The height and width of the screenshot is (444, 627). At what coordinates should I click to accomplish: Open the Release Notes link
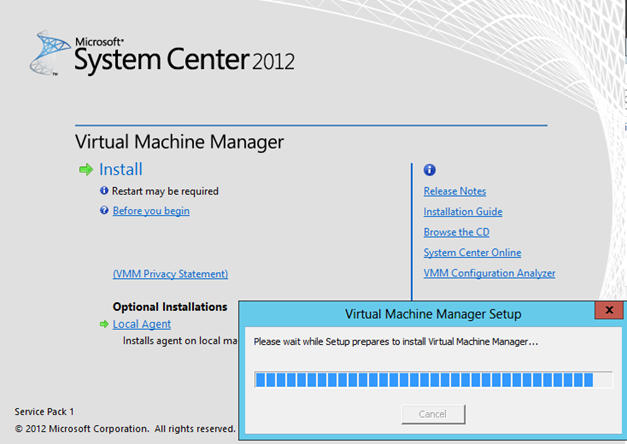click(x=455, y=191)
